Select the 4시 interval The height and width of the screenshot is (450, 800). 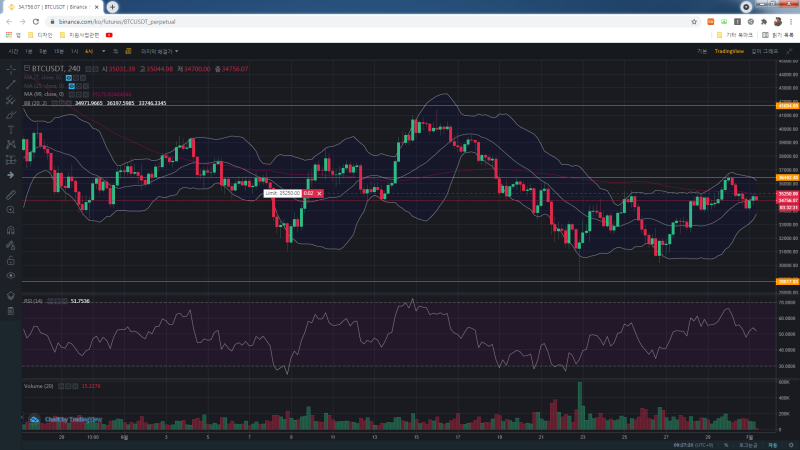tap(89, 51)
